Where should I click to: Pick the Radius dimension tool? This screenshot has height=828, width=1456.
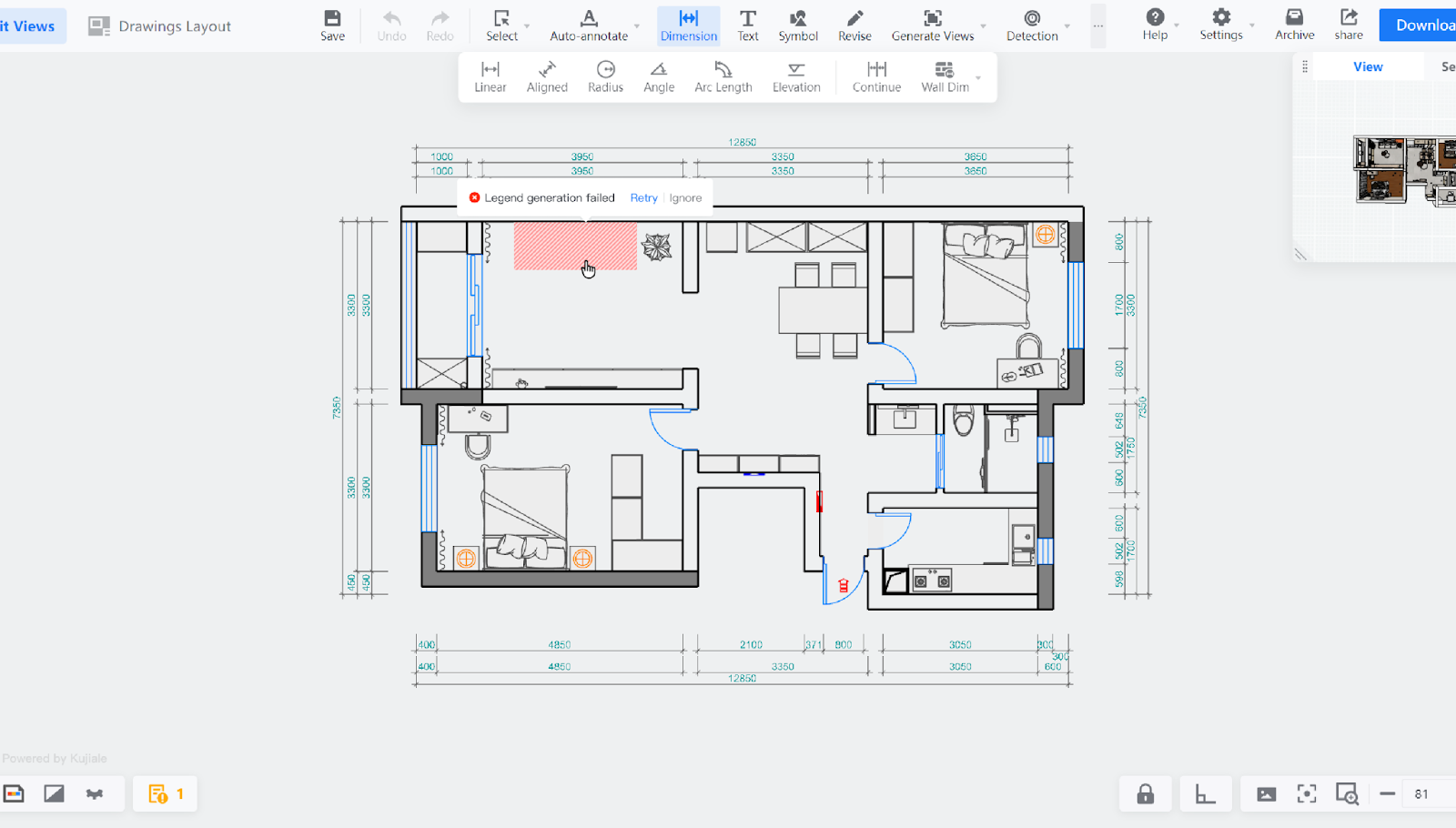[605, 76]
